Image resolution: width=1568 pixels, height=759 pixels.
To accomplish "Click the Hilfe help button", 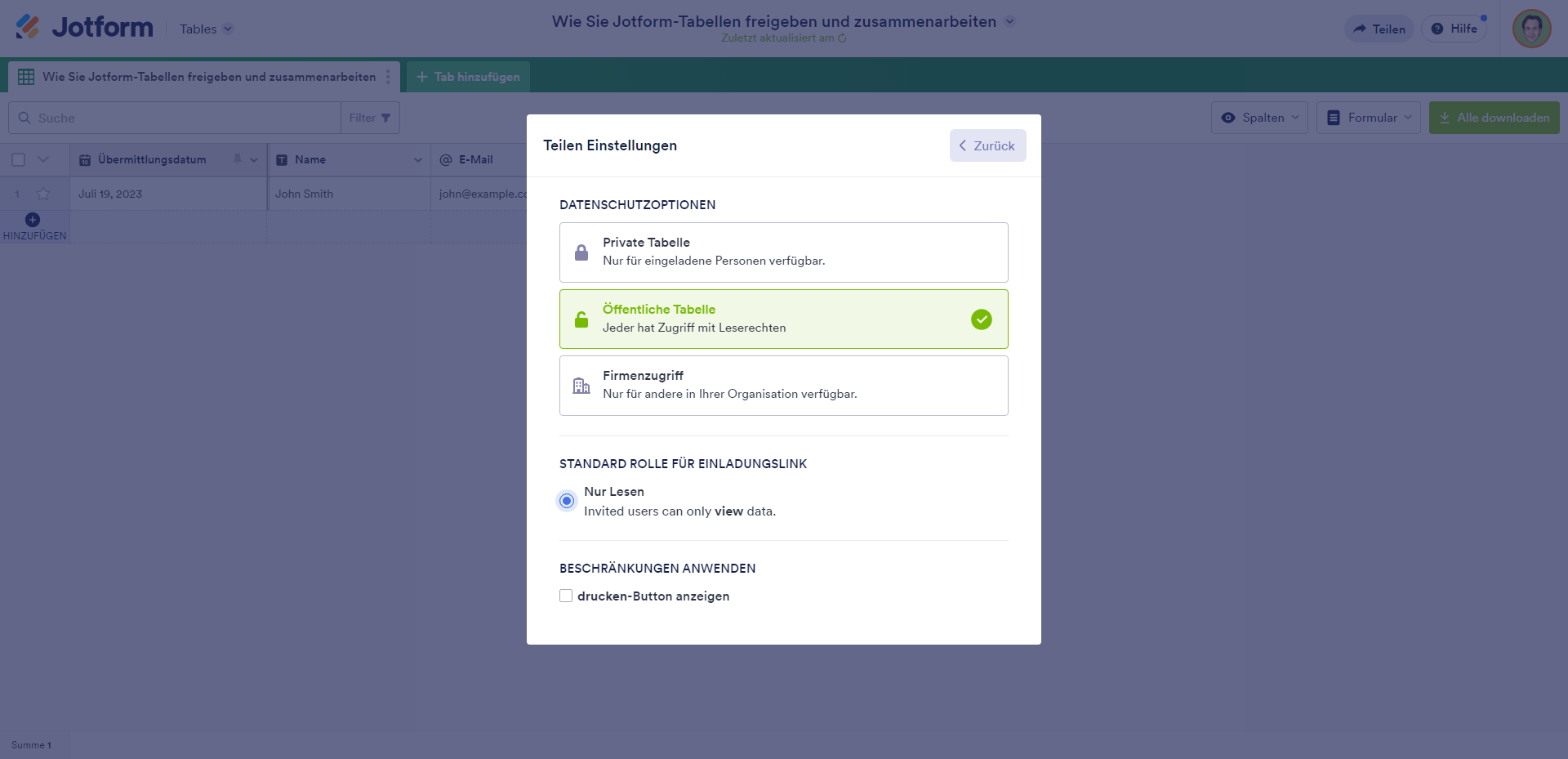I will pyautogui.click(x=1454, y=29).
